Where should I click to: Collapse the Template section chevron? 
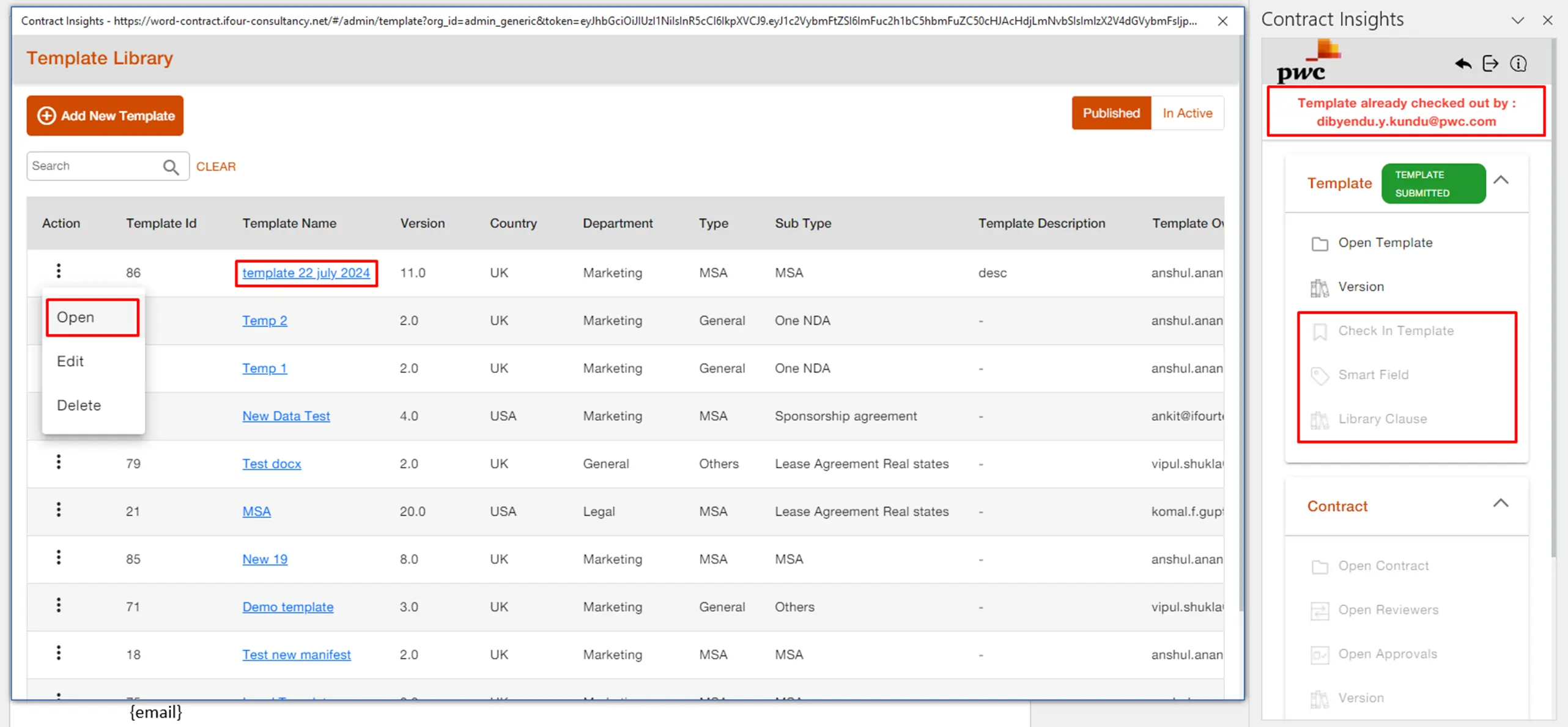pos(1501,180)
